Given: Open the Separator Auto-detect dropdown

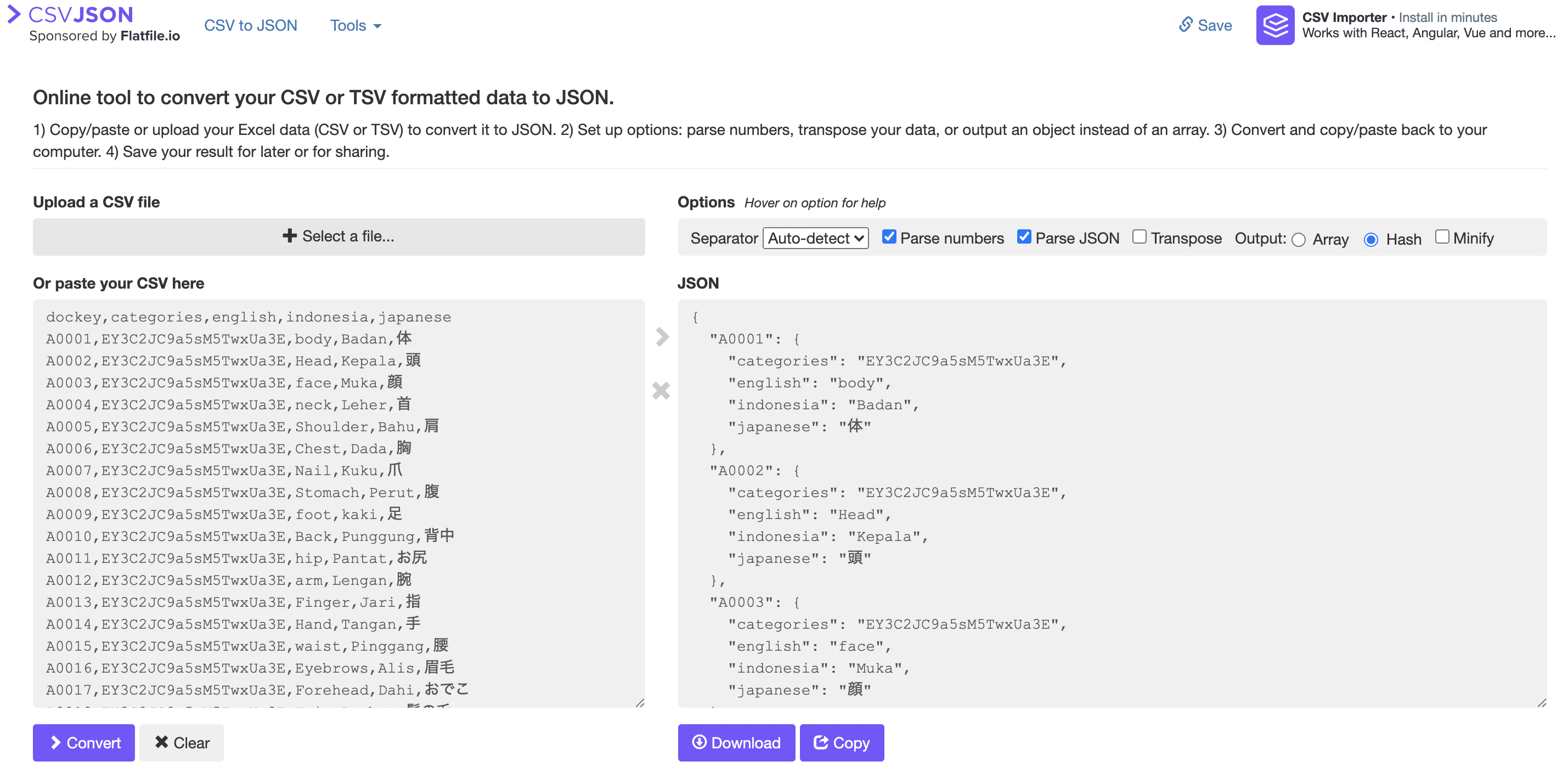Looking at the screenshot, I should coord(815,238).
